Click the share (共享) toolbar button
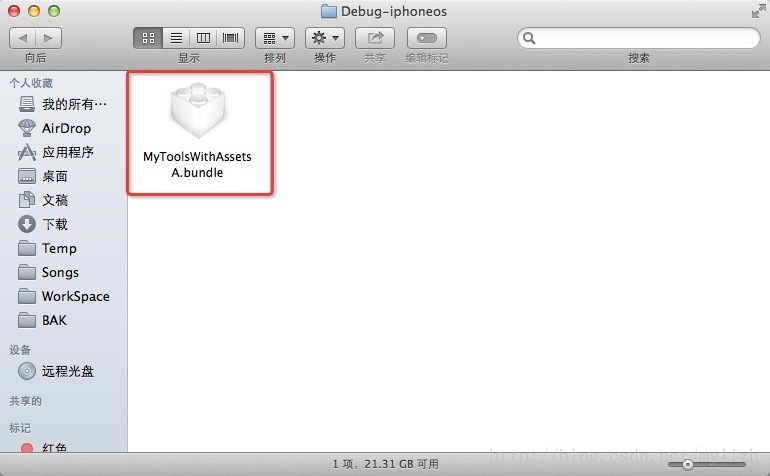The height and width of the screenshot is (476, 770). click(x=375, y=38)
